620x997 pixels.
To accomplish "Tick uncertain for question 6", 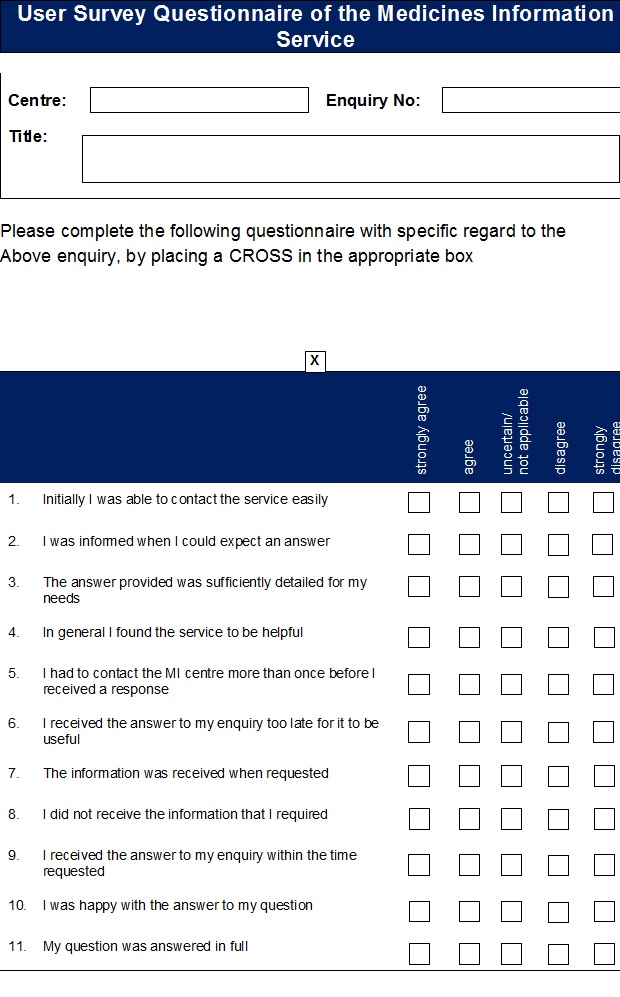I will click(x=511, y=732).
